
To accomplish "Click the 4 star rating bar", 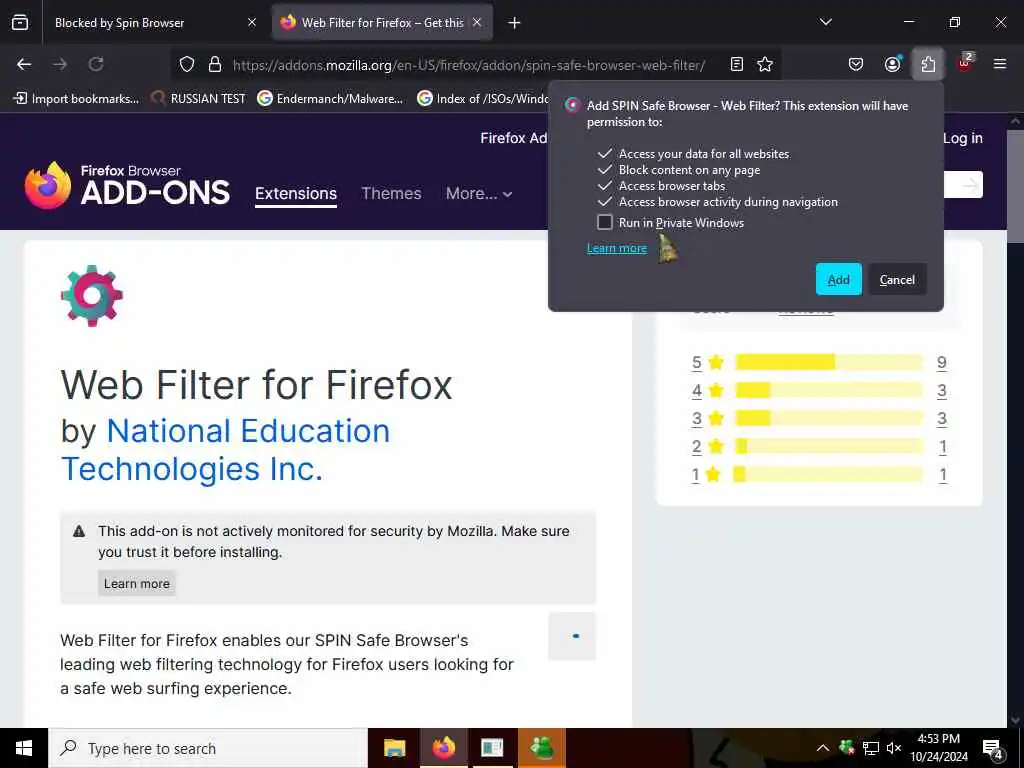I will pyautogui.click(x=828, y=391).
